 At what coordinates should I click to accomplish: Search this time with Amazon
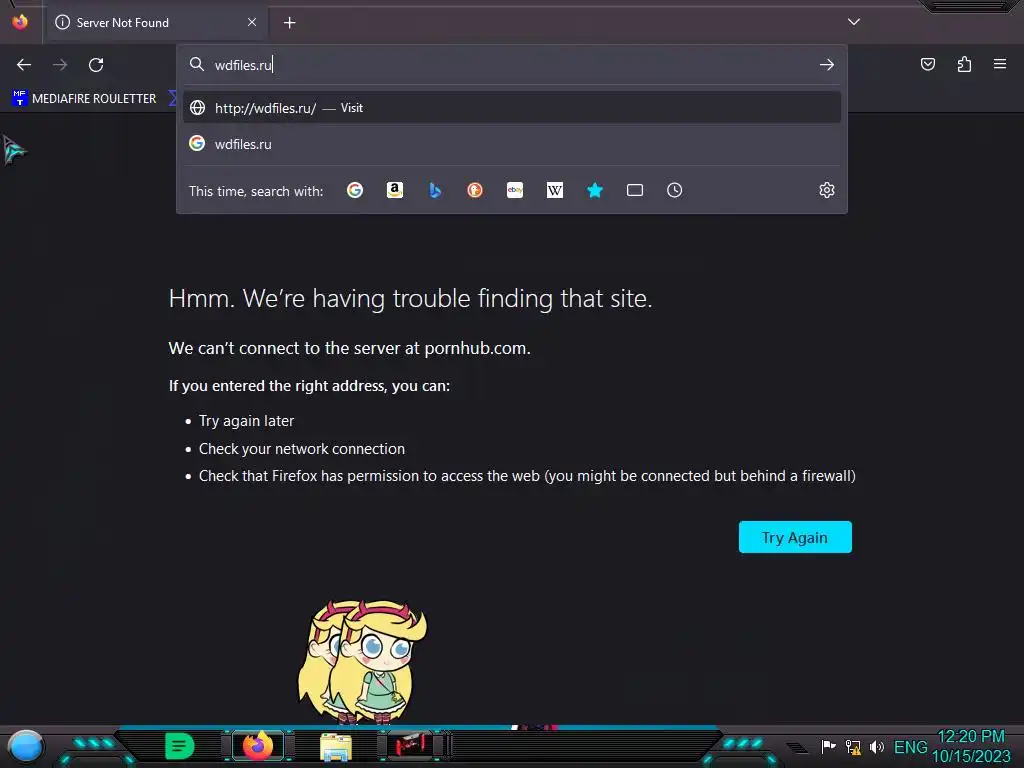[x=394, y=190]
